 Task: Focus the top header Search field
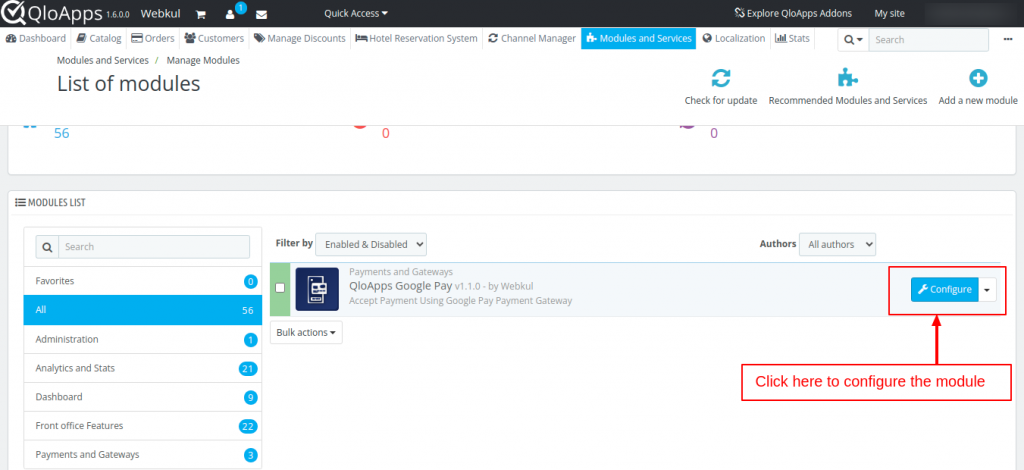[x=928, y=40]
